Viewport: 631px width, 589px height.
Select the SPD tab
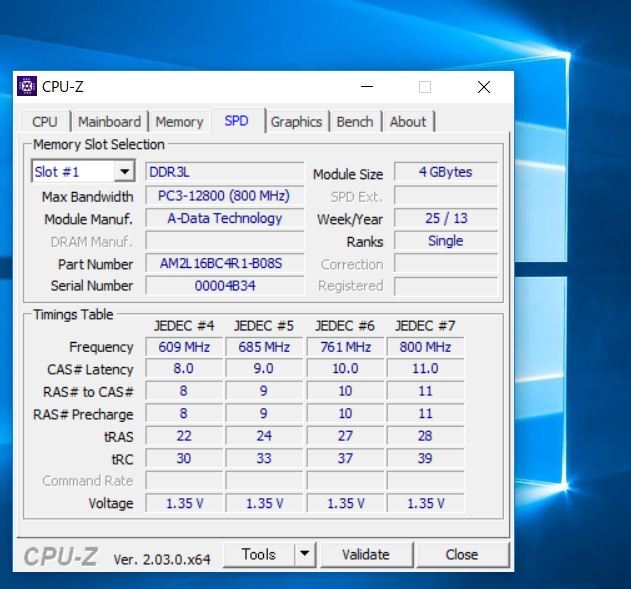point(236,121)
